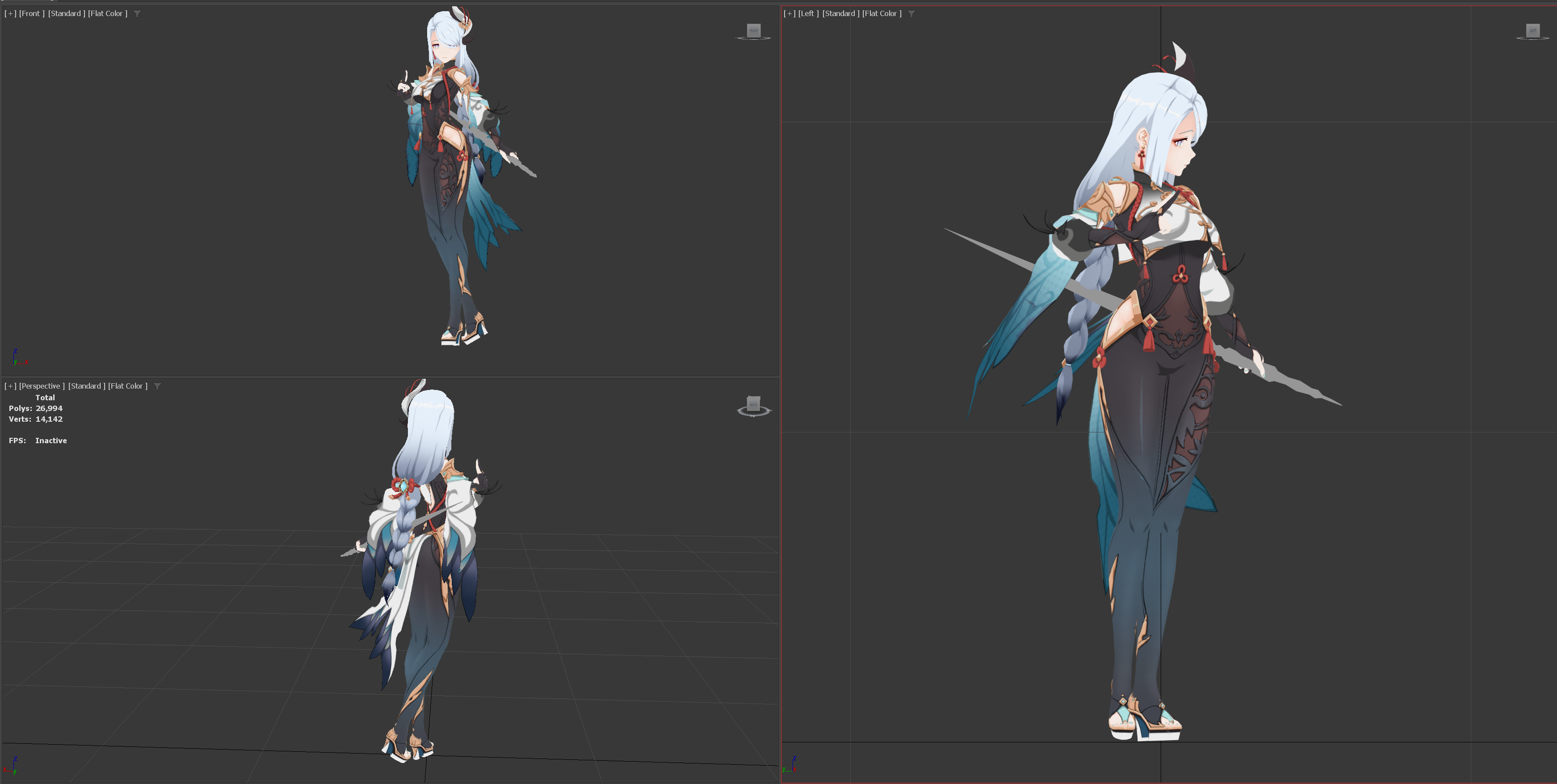The width and height of the screenshot is (1557, 784).
Task: Click the ViewCube in the Perspective viewport
Action: pos(753,403)
